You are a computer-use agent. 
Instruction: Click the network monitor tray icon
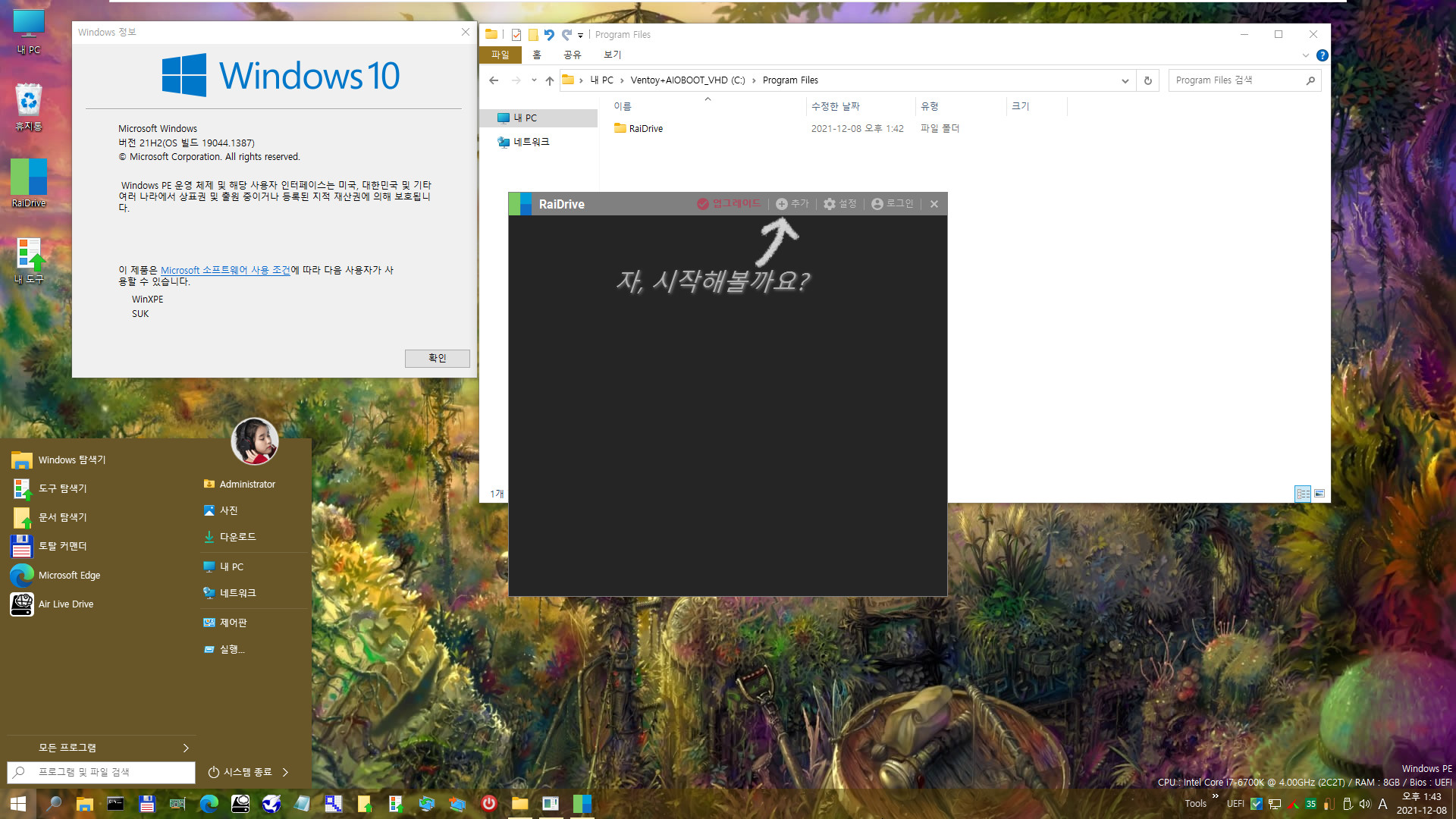(x=1275, y=804)
